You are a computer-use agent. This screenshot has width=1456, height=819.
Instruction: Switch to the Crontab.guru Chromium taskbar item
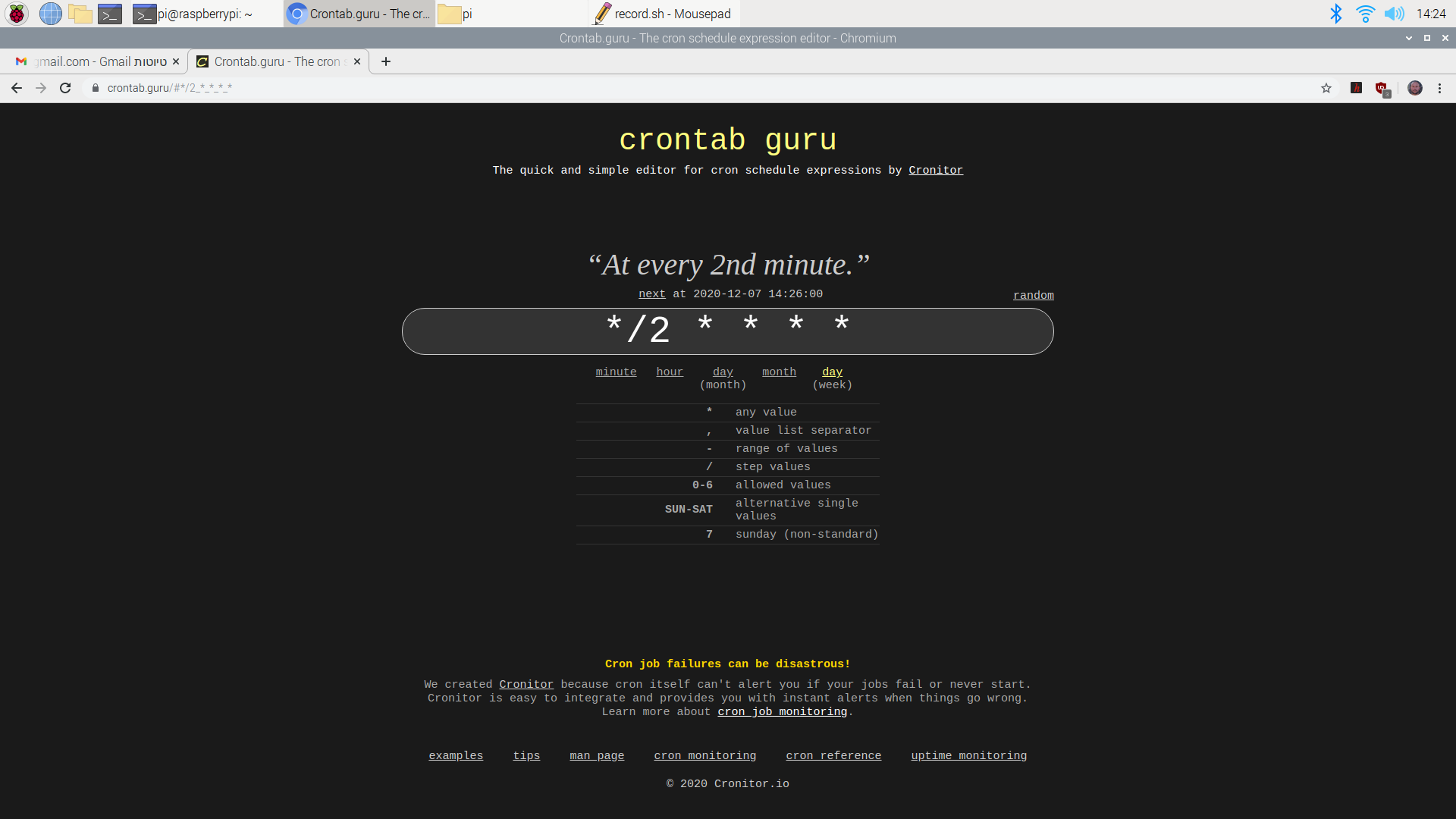(359, 14)
